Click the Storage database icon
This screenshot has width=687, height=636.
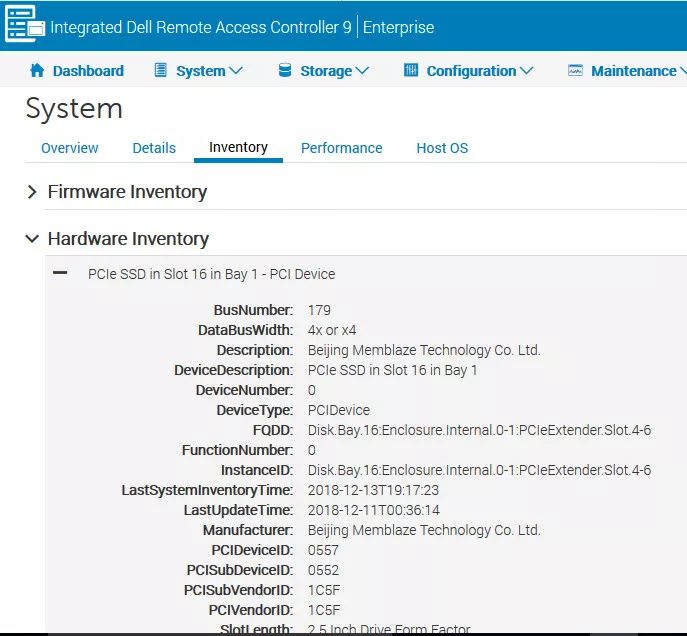[285, 70]
